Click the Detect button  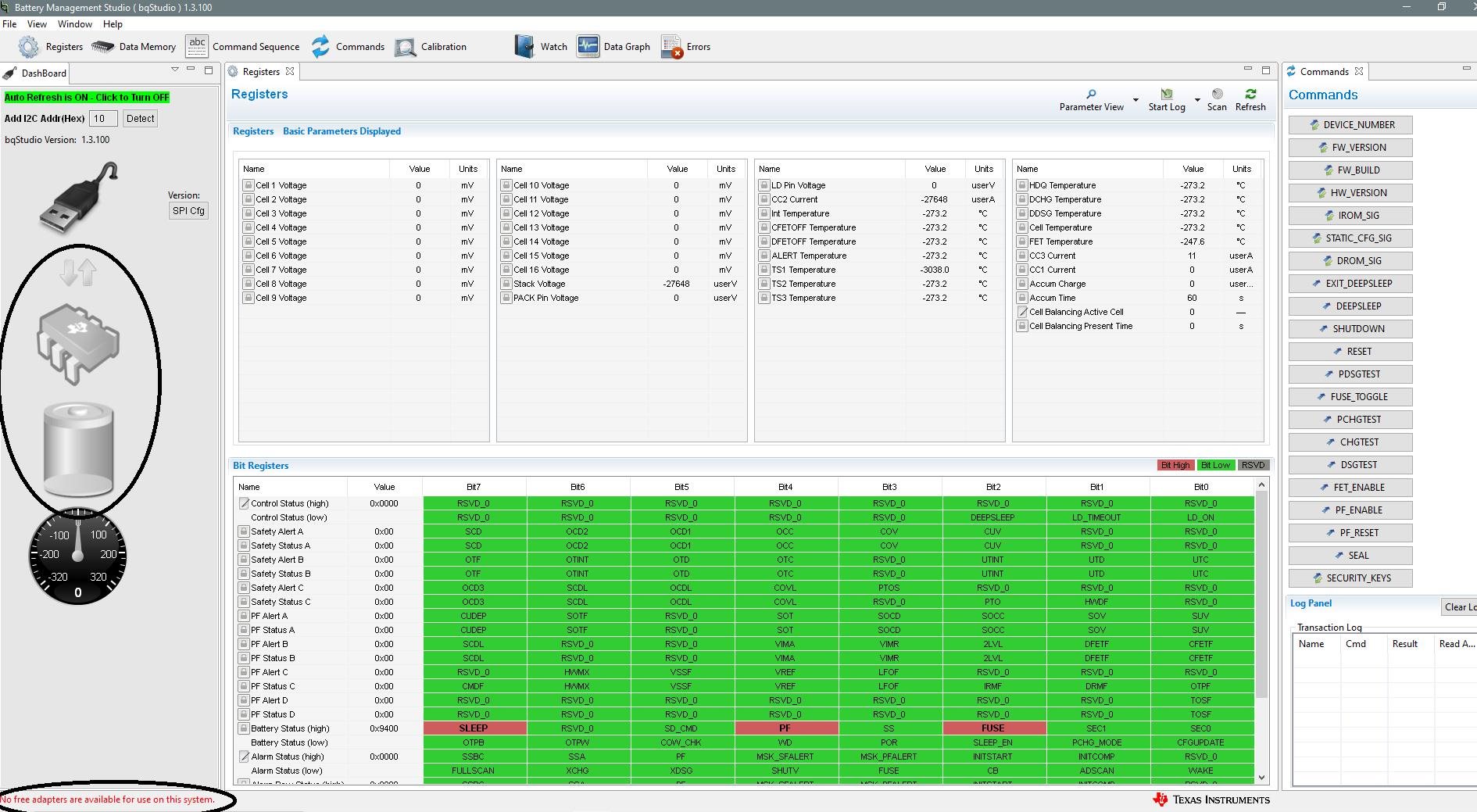141,118
